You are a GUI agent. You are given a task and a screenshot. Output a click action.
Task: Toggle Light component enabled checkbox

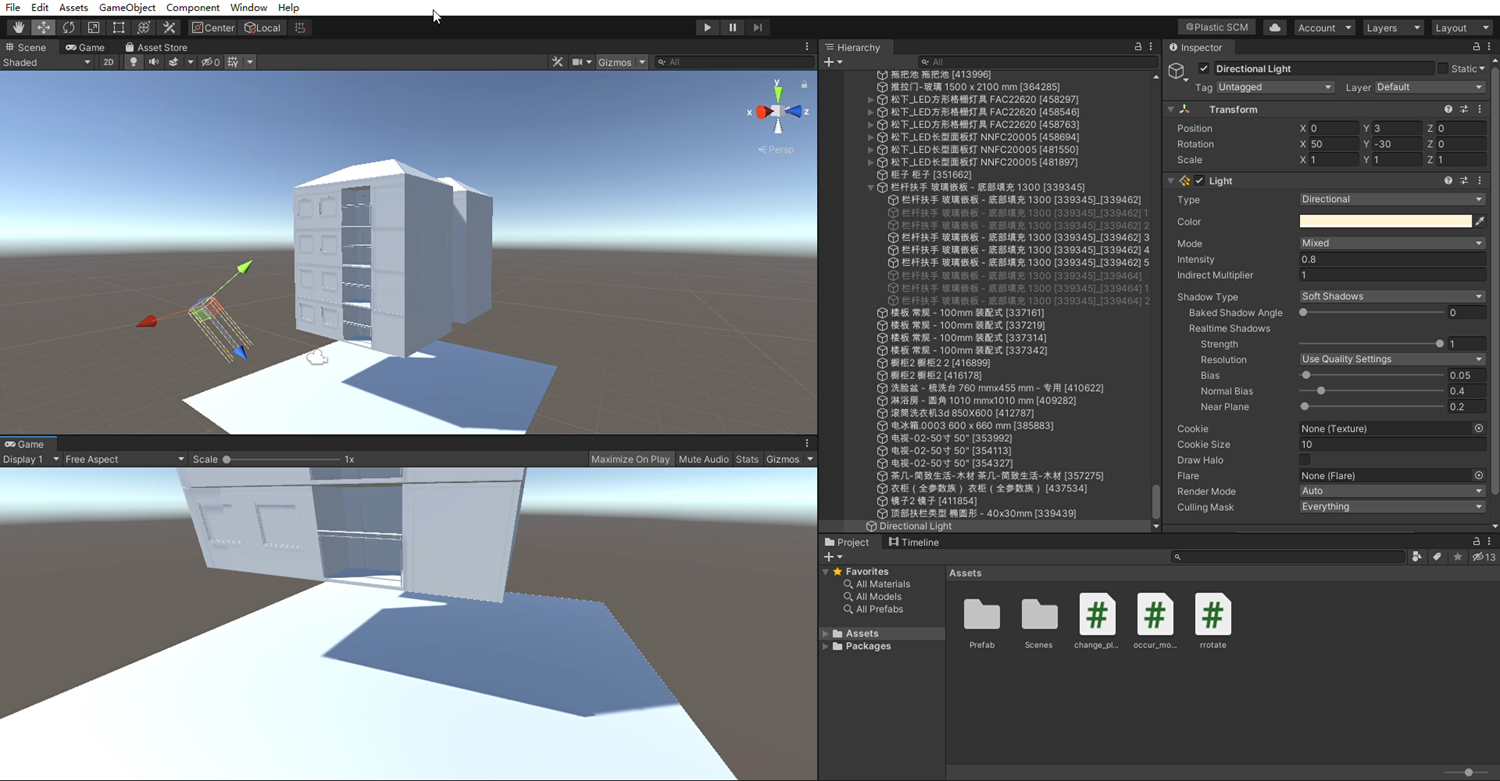click(x=1199, y=181)
